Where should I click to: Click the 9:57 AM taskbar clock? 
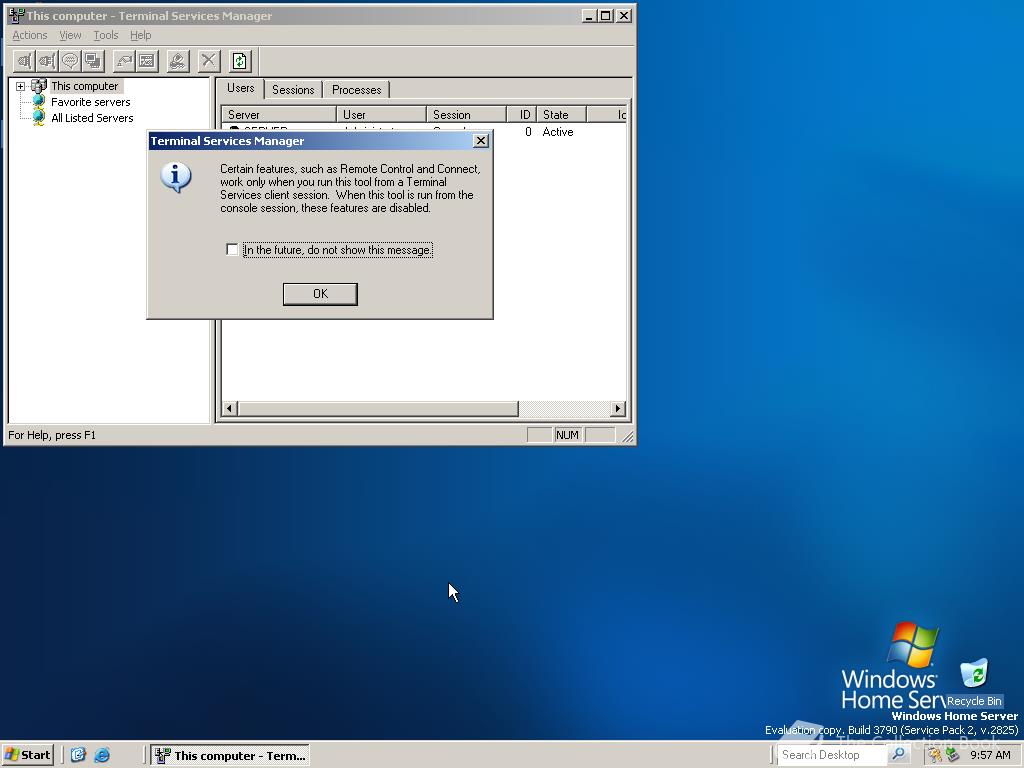[990, 755]
